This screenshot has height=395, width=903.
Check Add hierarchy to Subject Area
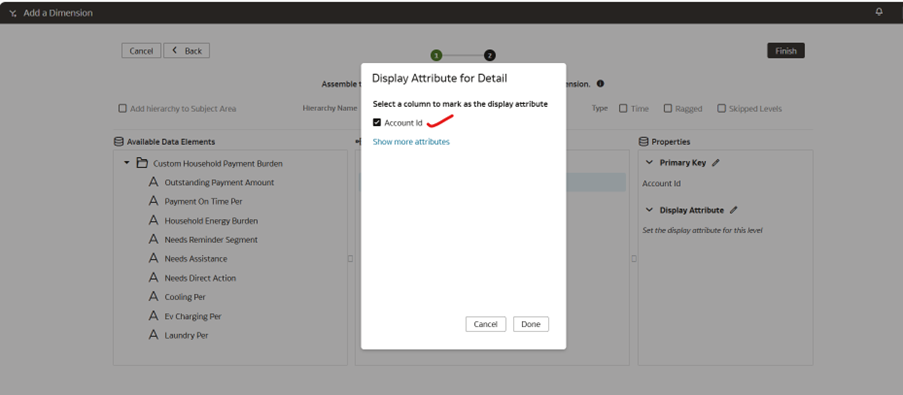click(x=122, y=108)
